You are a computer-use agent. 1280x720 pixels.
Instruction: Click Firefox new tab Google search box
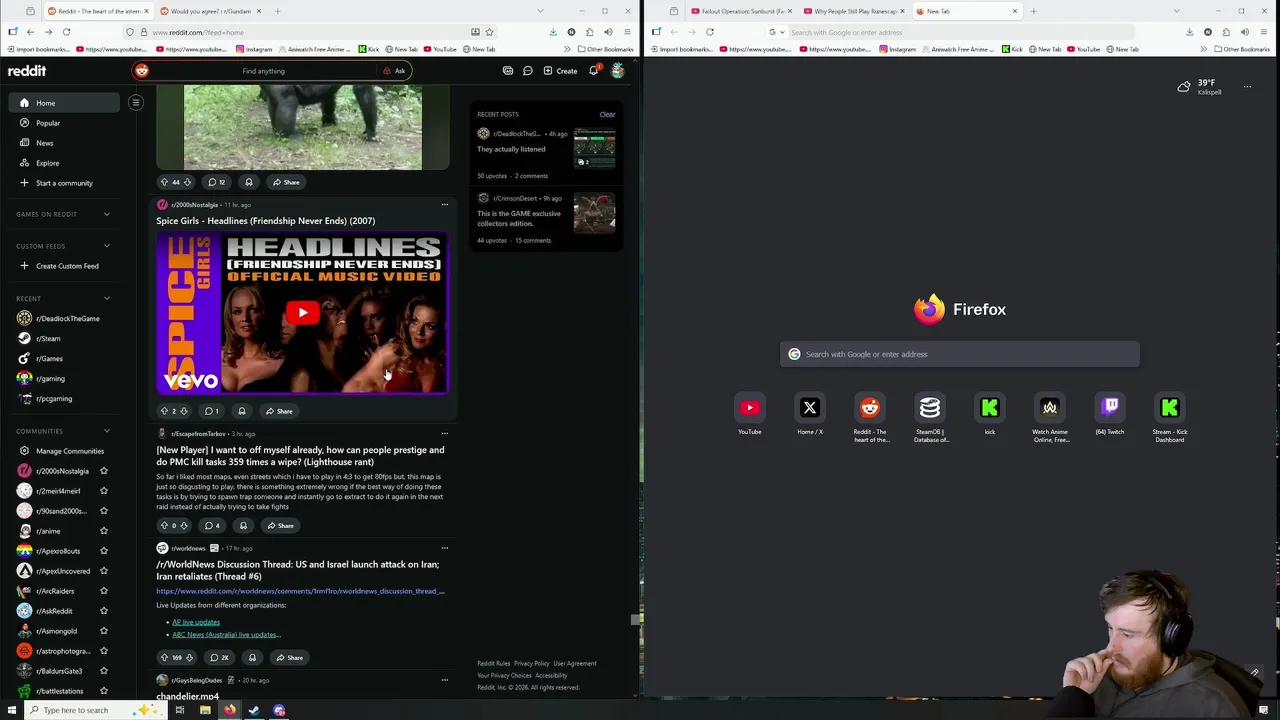[960, 354]
